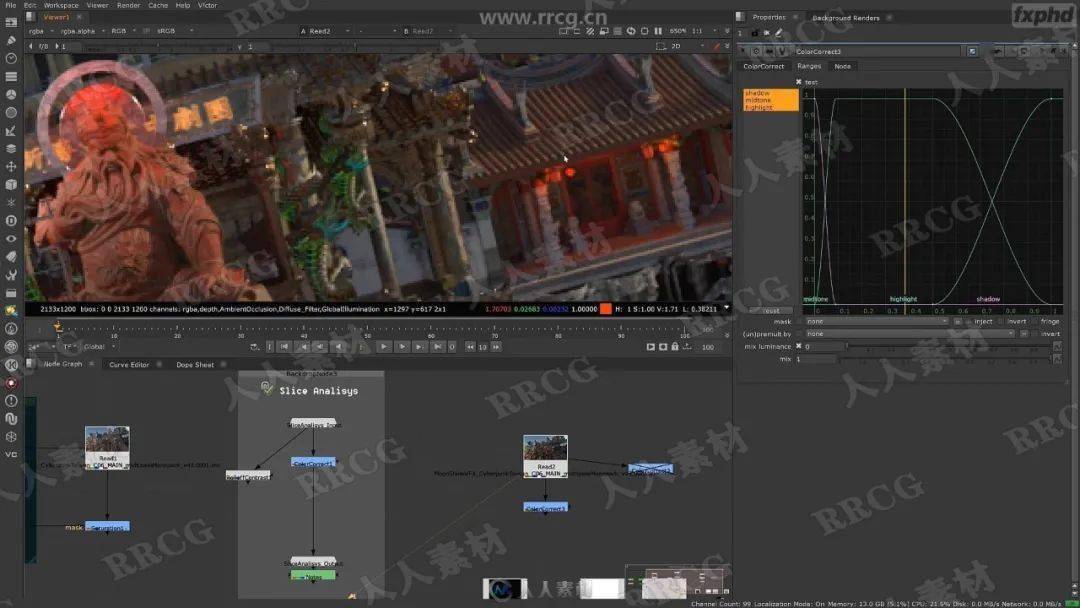The width and height of the screenshot is (1080, 608).
Task: Click the Draw toolbar brush icon
Action: click(11, 41)
